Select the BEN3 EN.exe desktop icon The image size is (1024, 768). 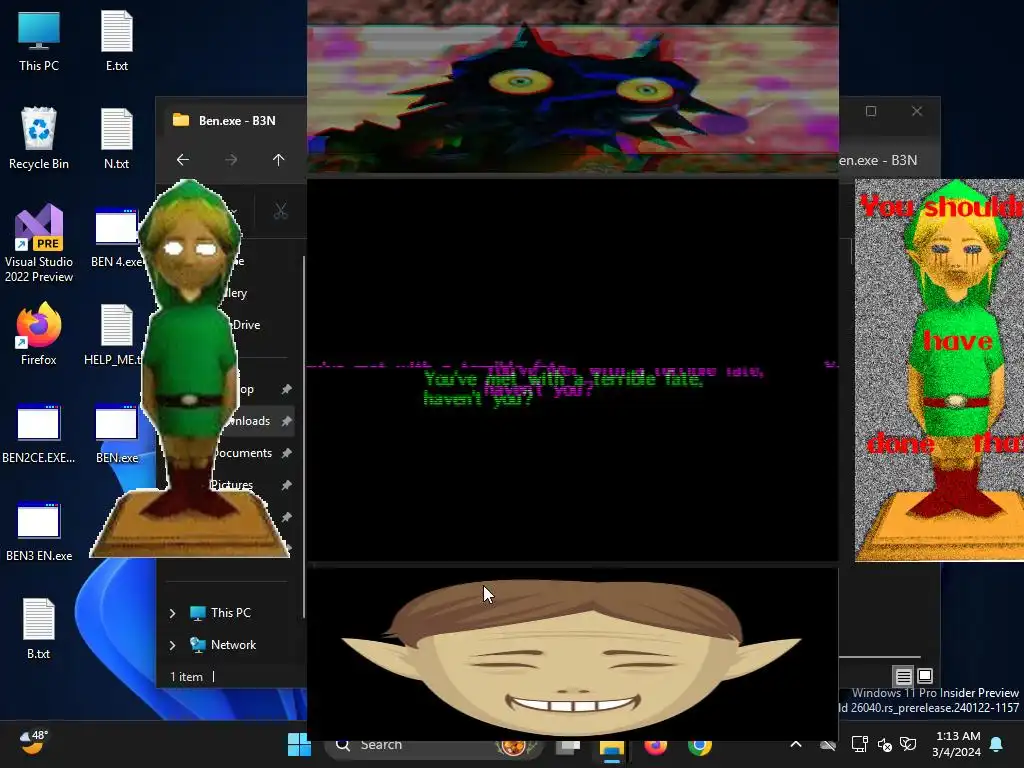(39, 532)
